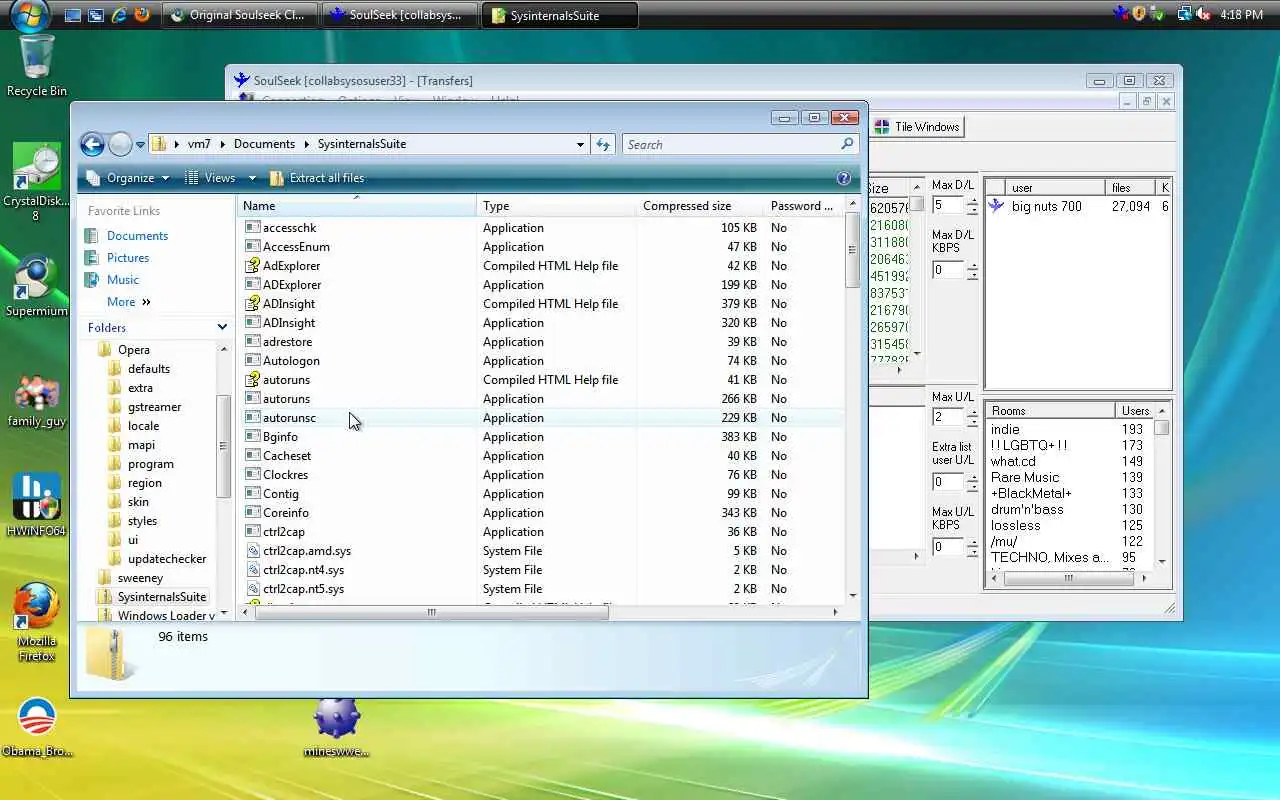Image resolution: width=1280 pixels, height=800 pixels.
Task: Collapse the Folders pane chevron
Action: coord(222,327)
